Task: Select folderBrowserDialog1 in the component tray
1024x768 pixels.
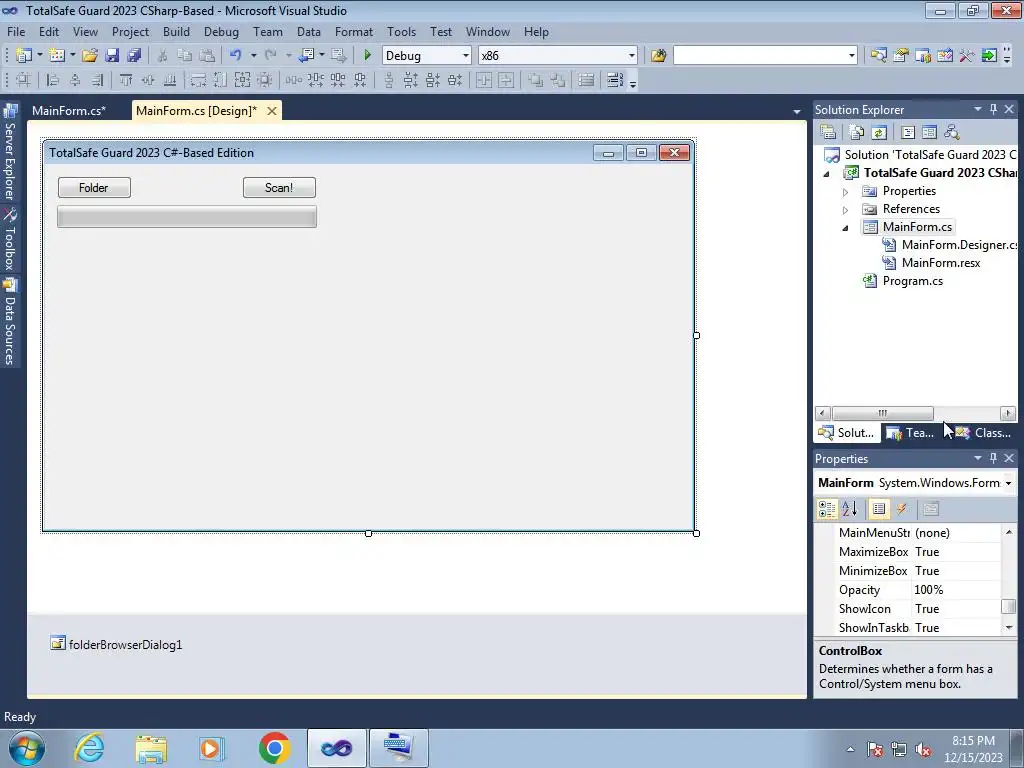Action: pyautogui.click(x=116, y=645)
